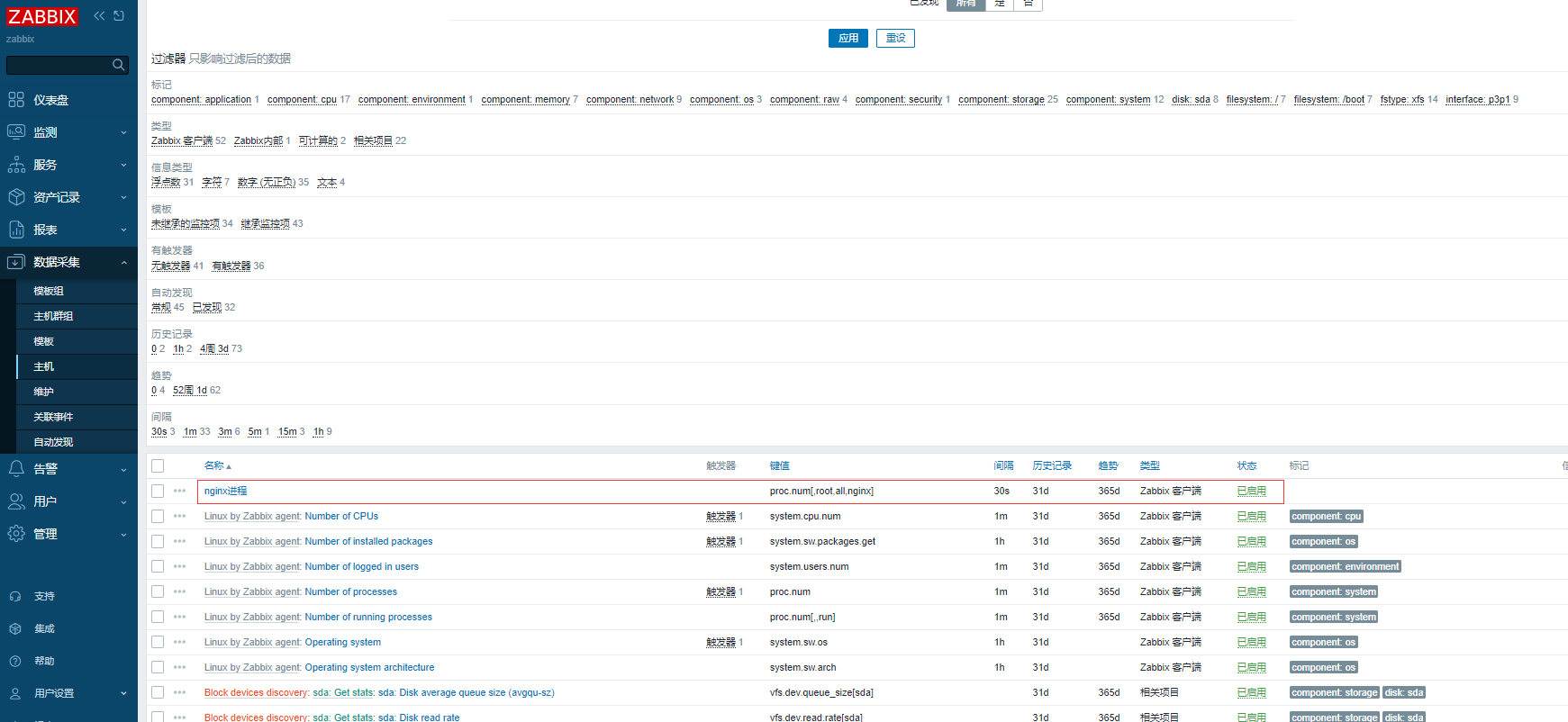
Task: Expand the 服务 menu chevron
Action: coord(123,165)
